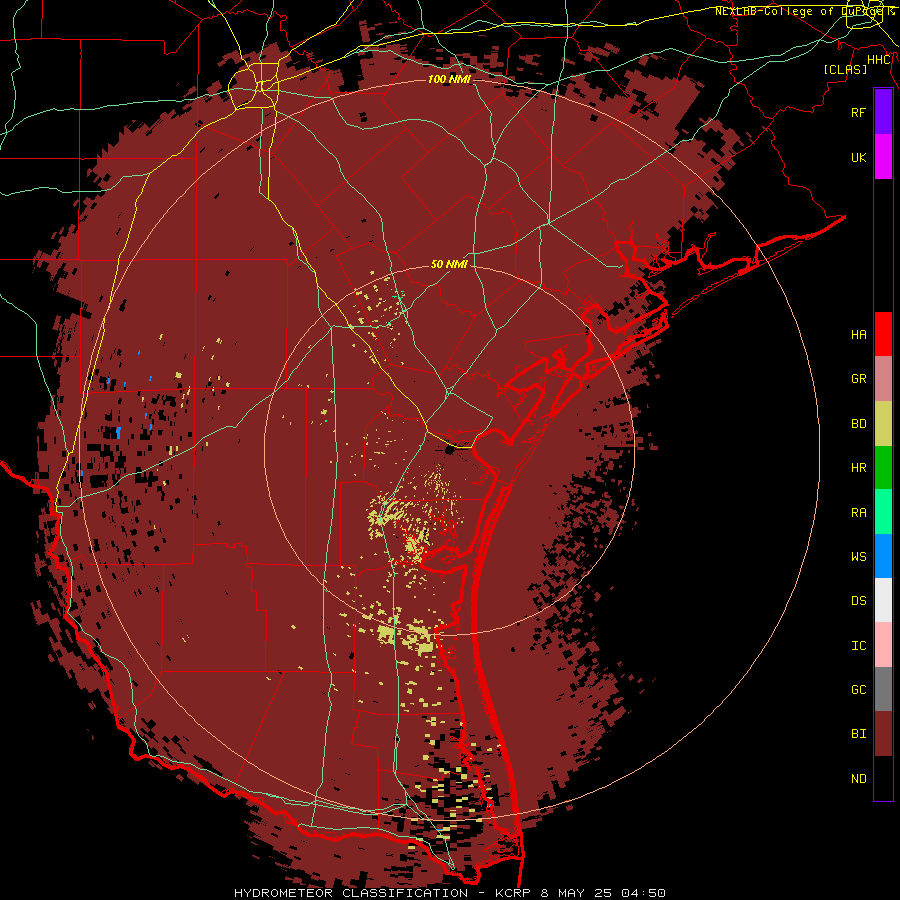Click the BI legend label
The image size is (900, 900).
point(858,734)
